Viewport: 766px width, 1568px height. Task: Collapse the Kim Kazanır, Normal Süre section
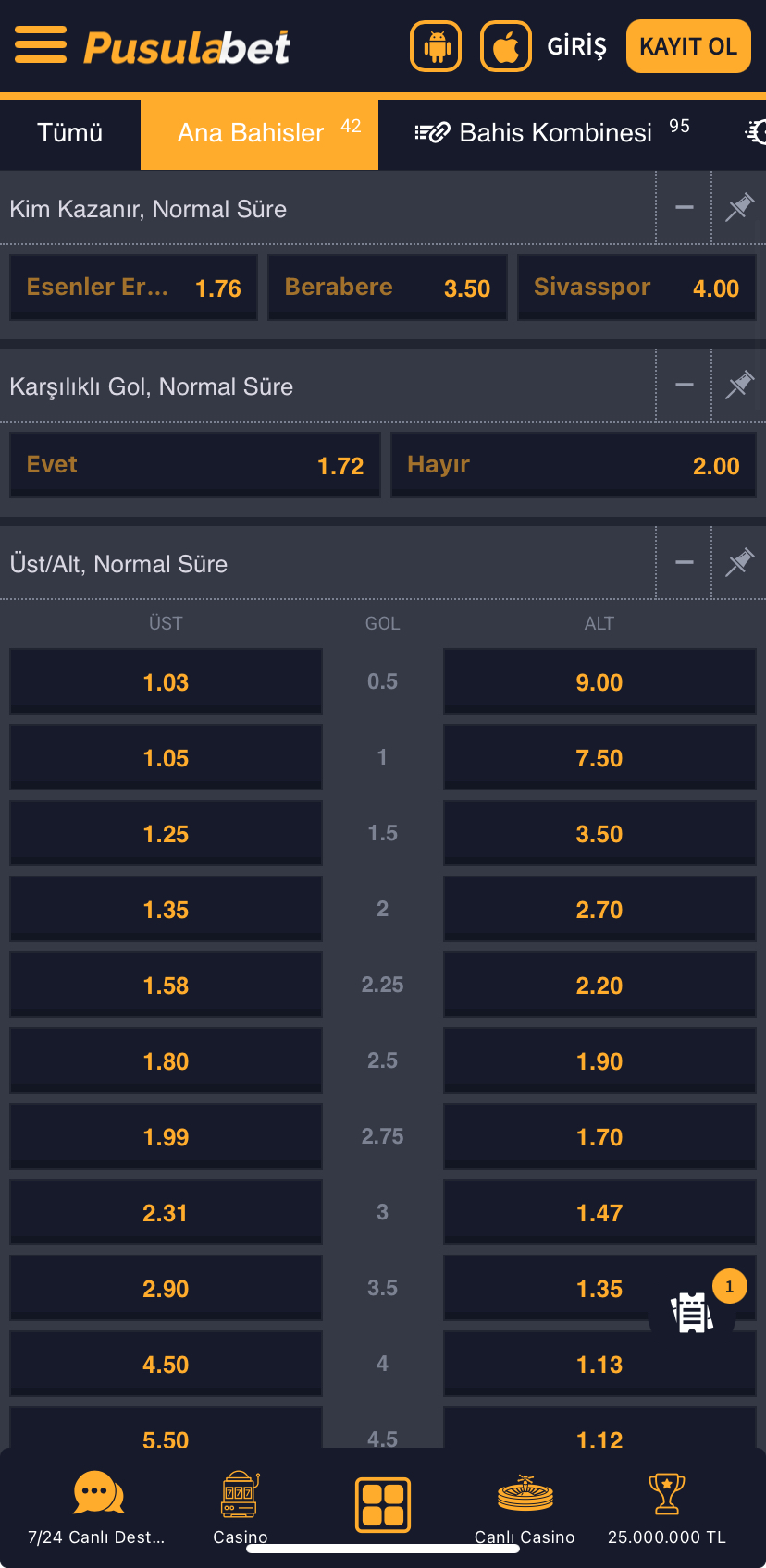pos(685,208)
